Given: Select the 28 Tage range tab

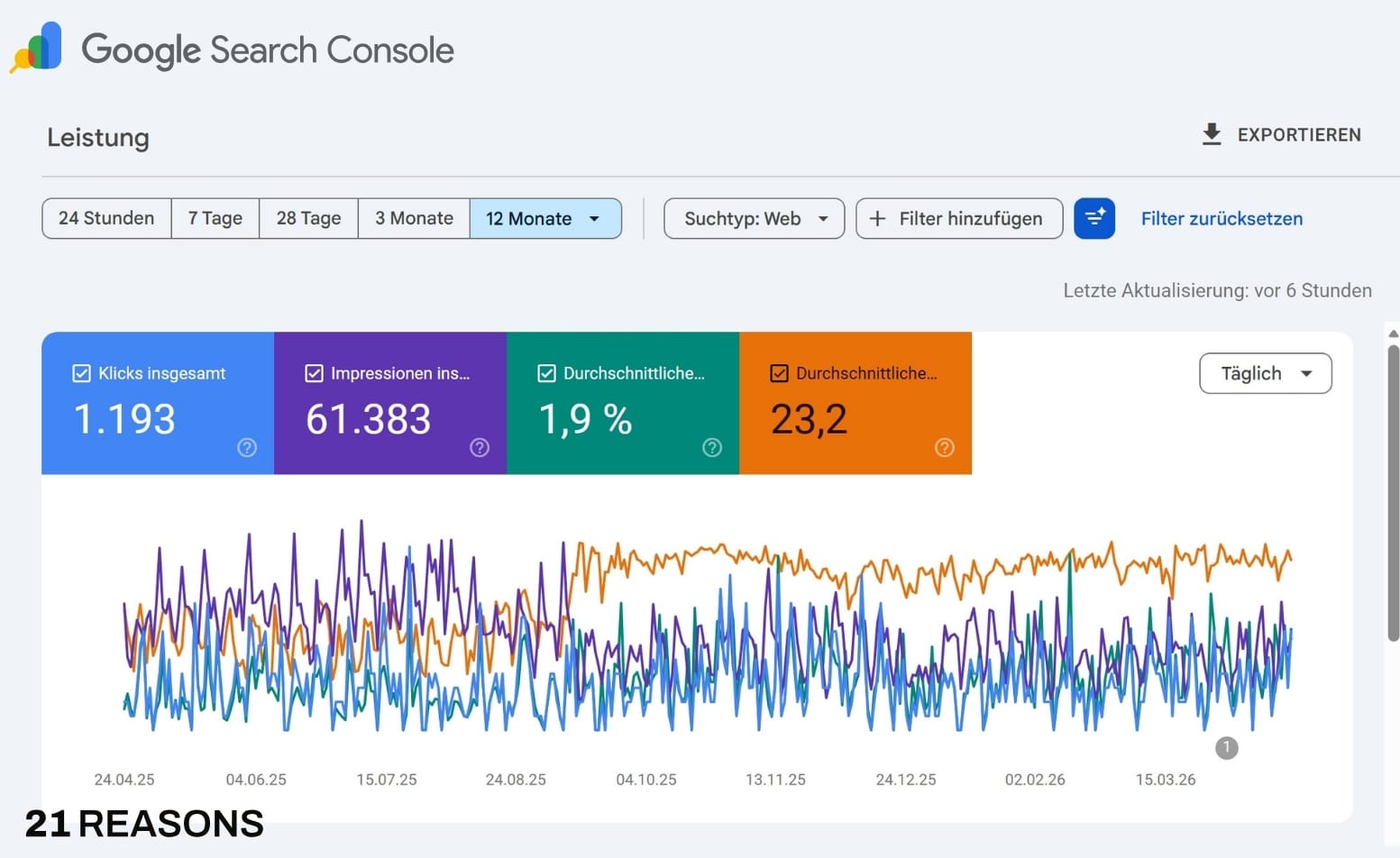Looking at the screenshot, I should tap(309, 218).
